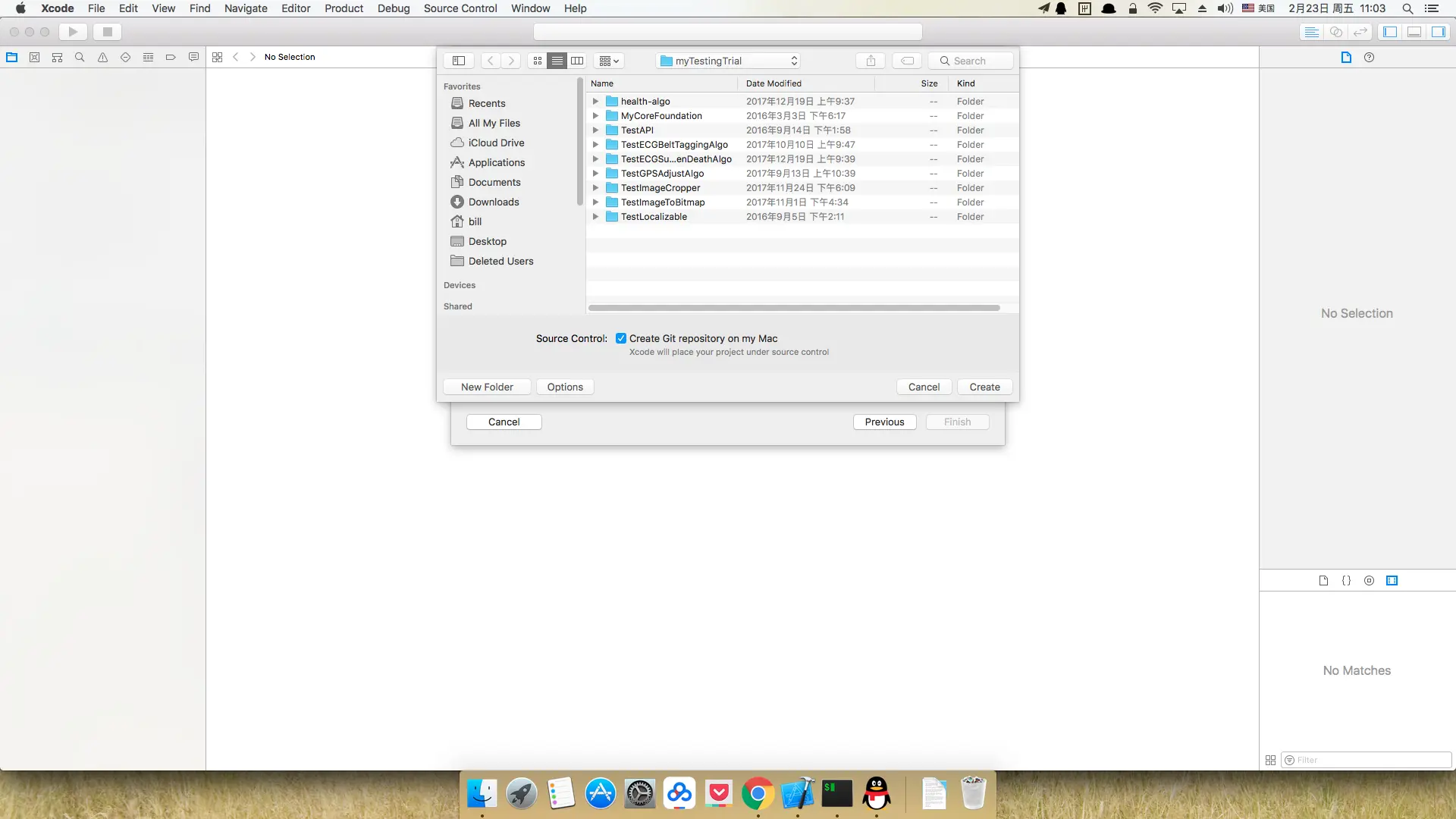Open the Product menu

pos(344,8)
